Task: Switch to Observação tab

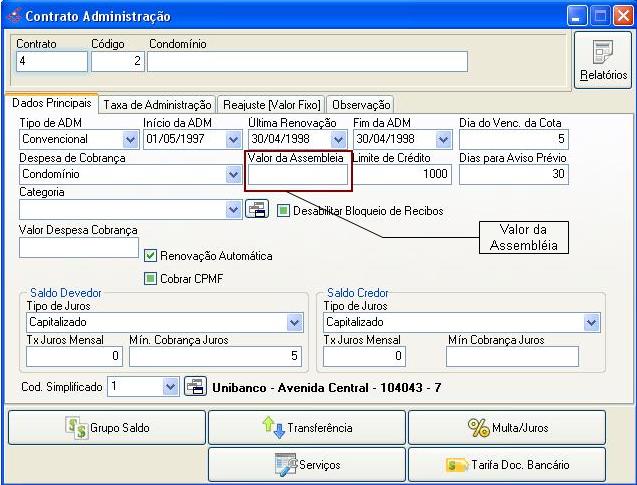Action: pyautogui.click(x=360, y=104)
